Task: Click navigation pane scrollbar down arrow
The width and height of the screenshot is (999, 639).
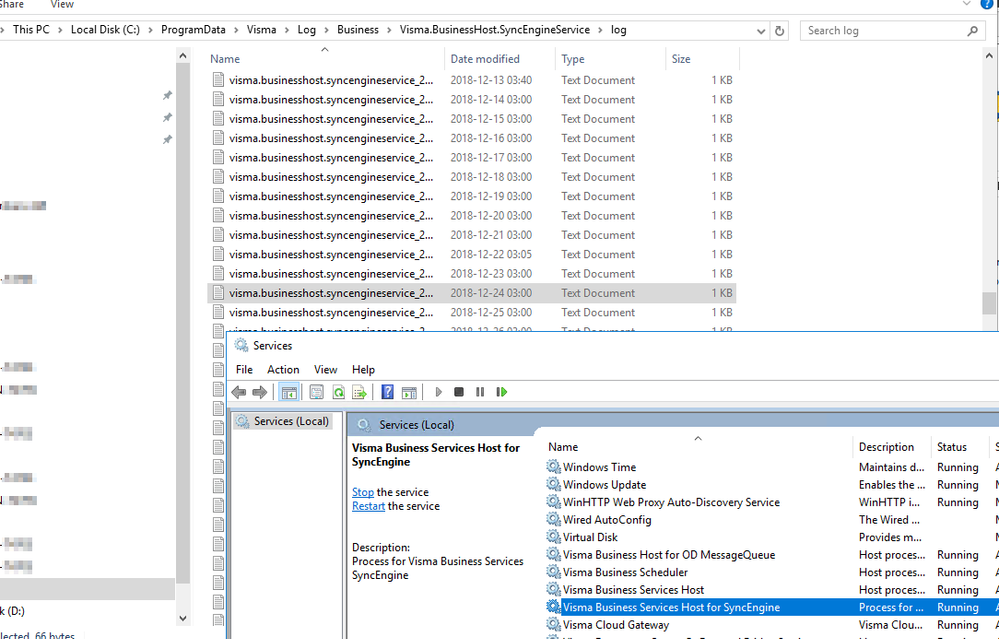Action: tap(183, 617)
